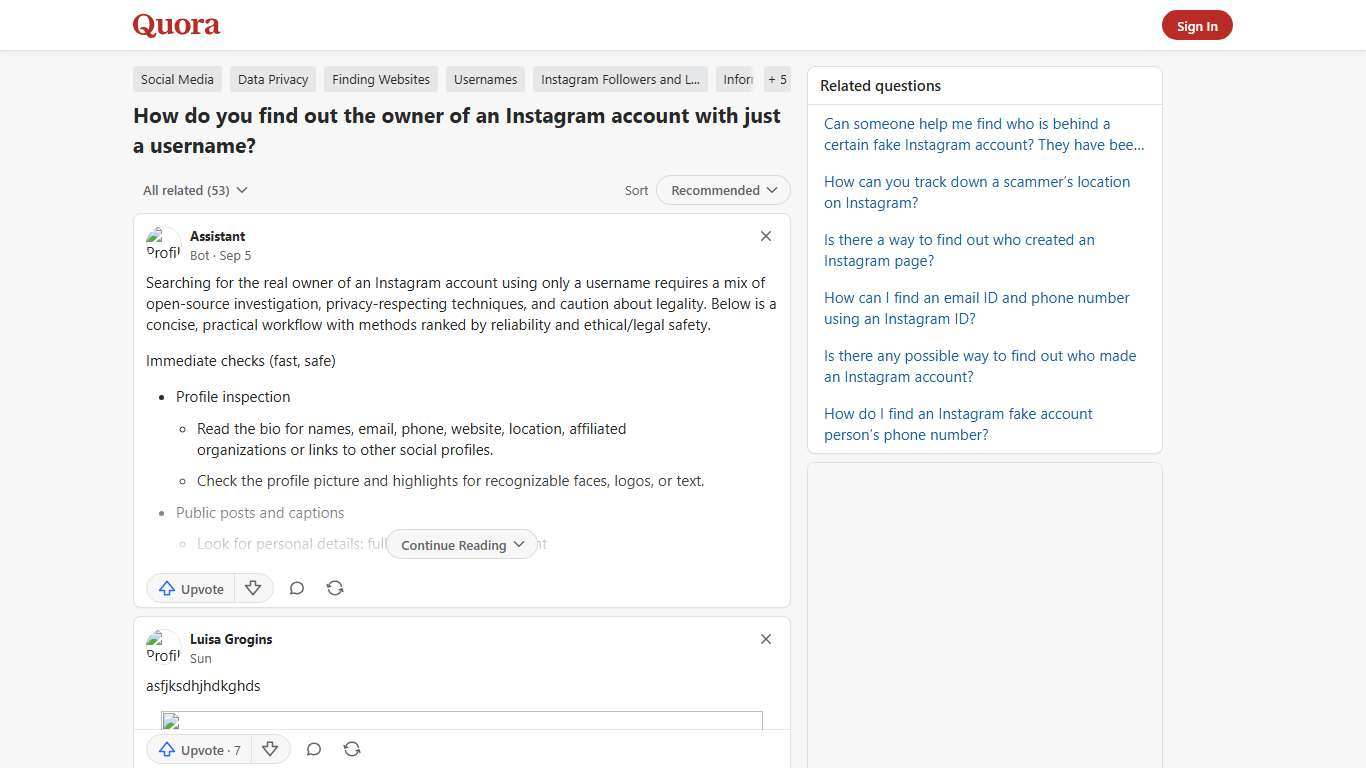Show the 5 hidden topic tags
Screen dimensions: 1366x768
tap(777, 79)
